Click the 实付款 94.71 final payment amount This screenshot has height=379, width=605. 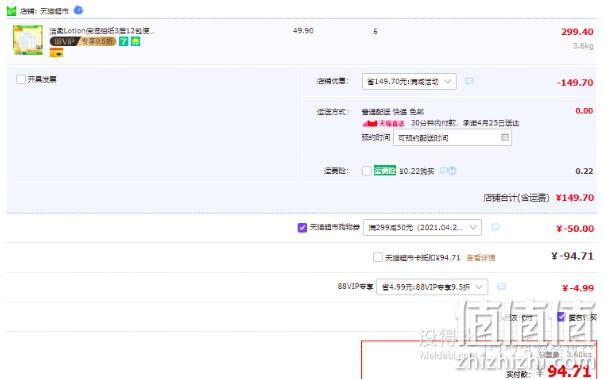click(569, 372)
